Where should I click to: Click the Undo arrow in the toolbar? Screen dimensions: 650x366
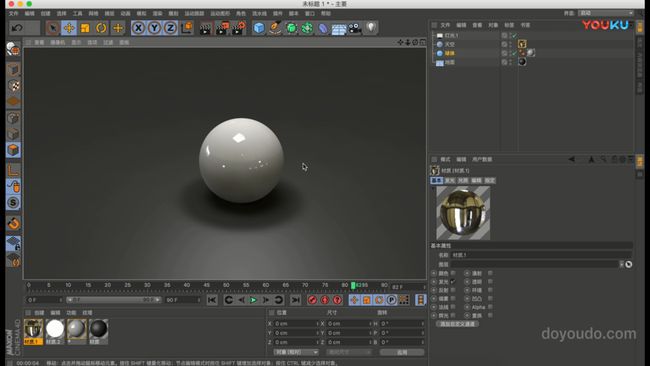coord(17,28)
